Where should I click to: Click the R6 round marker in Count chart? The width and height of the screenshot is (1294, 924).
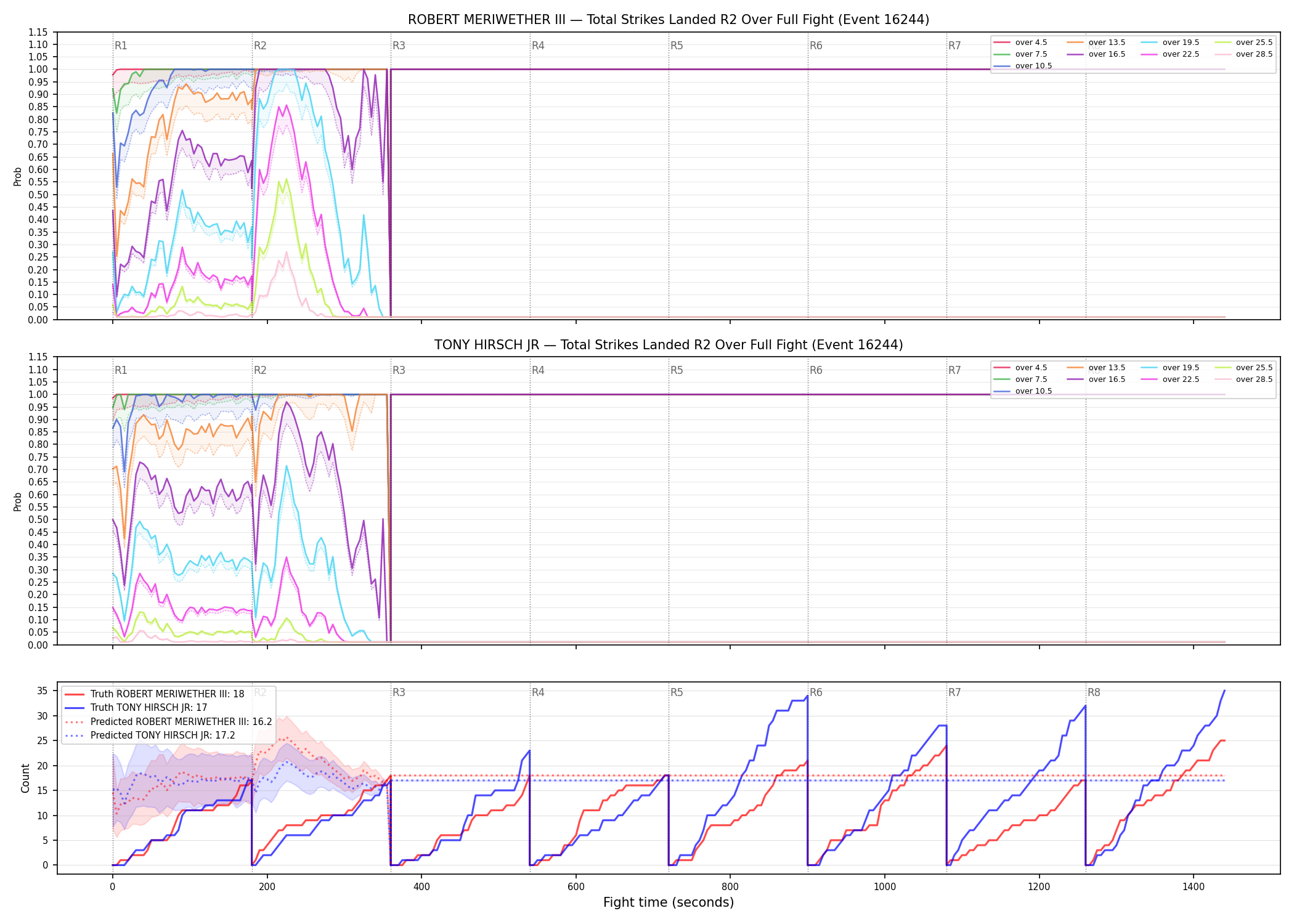(x=816, y=692)
